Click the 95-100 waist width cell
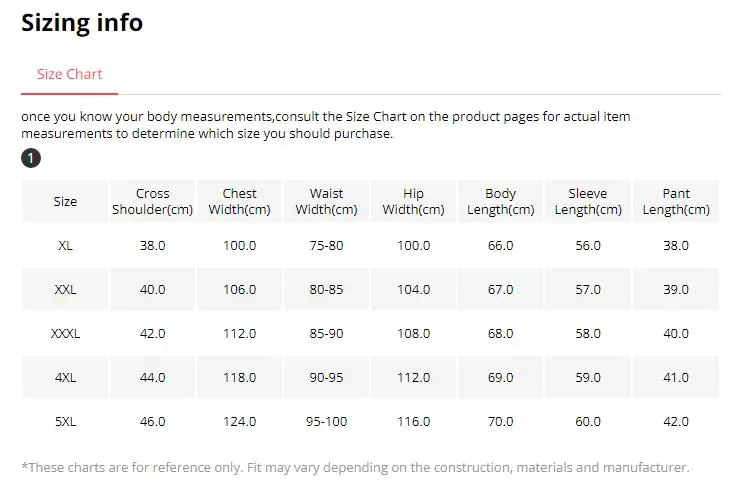The width and height of the screenshot is (745, 497). (326, 421)
